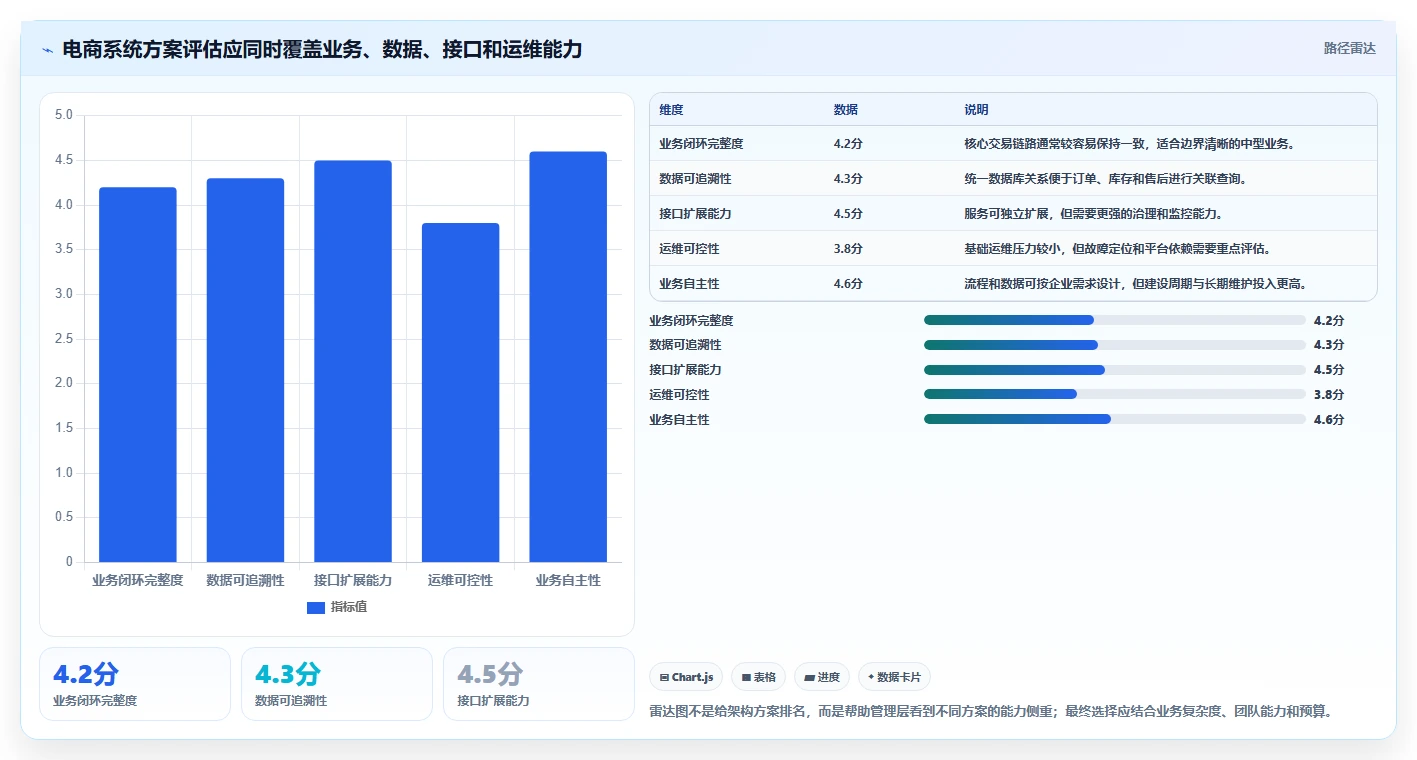Click the 数据可追溯性 4.3分 progress bar
This screenshot has width=1417, height=760.
[x=1115, y=345]
